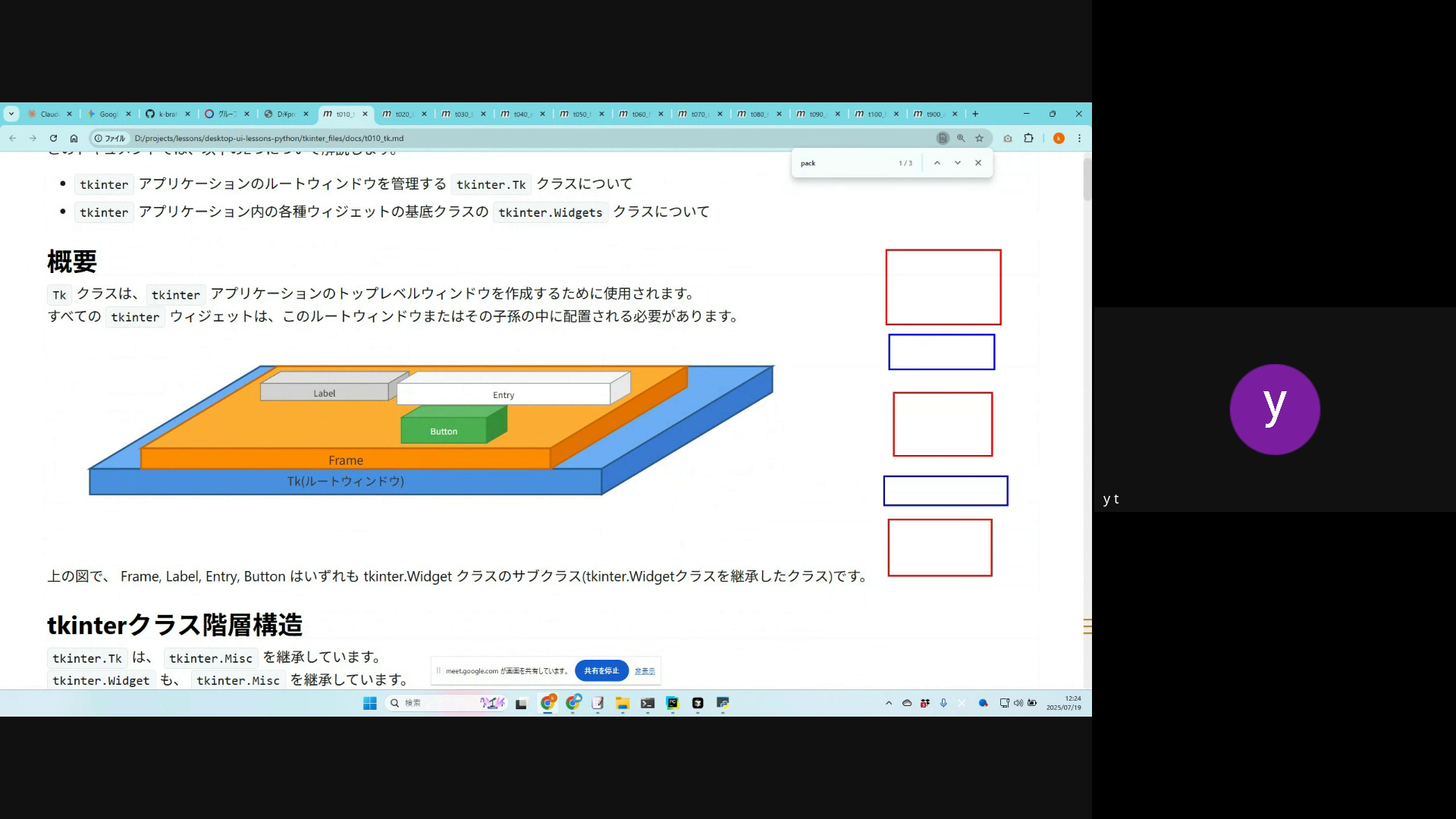Screen dimensions: 1456x819
Task: Open a new browser tab
Action: [975, 114]
